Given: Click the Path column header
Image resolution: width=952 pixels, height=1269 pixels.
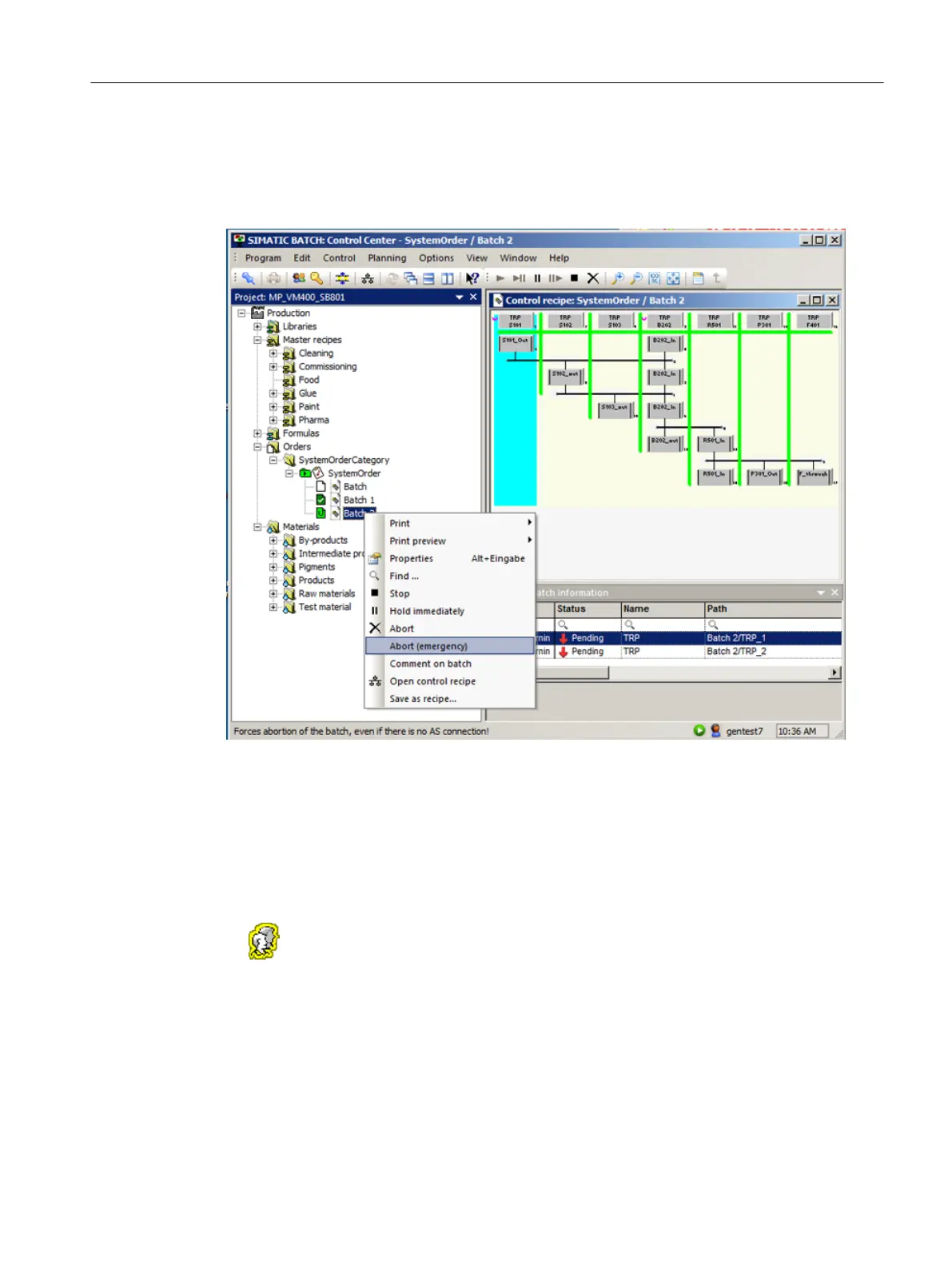Looking at the screenshot, I should pyautogui.click(x=773, y=609).
